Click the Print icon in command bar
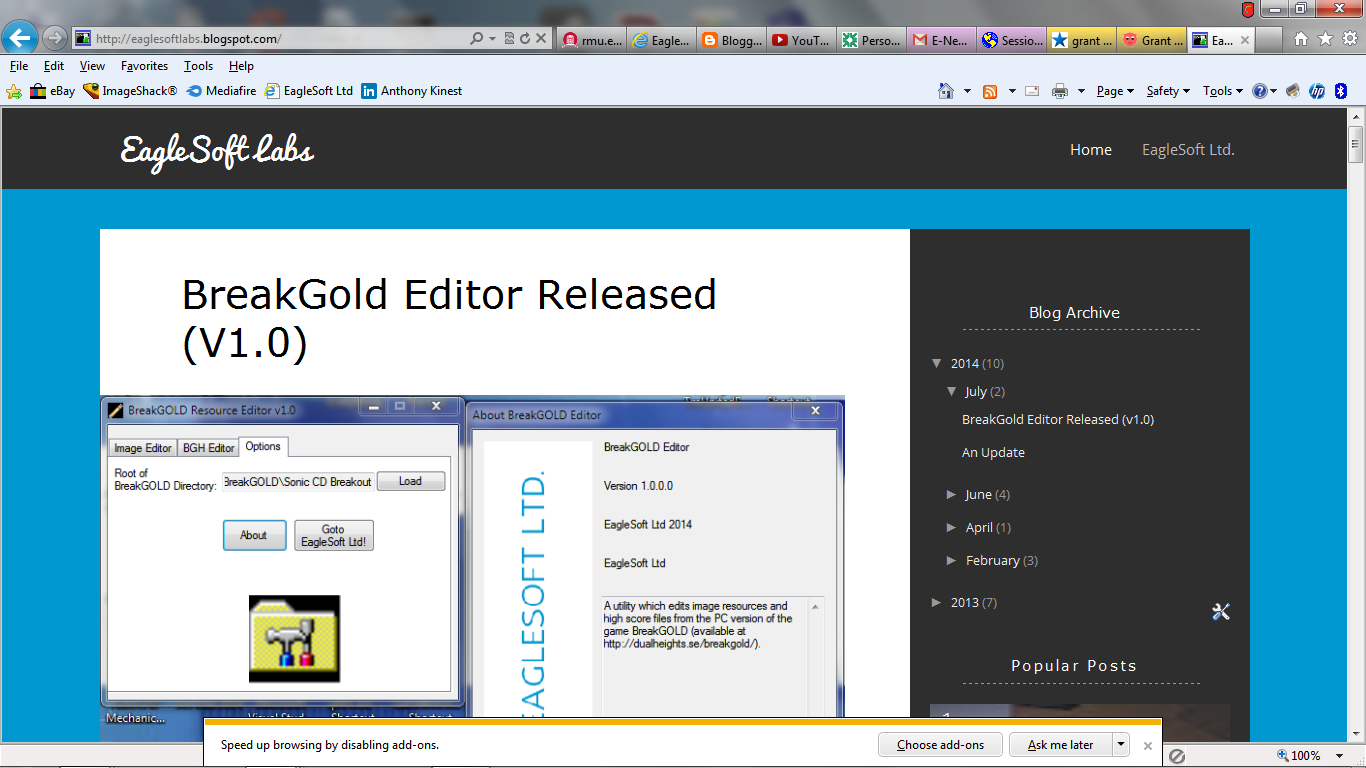The height and width of the screenshot is (768, 1366). tap(1060, 91)
